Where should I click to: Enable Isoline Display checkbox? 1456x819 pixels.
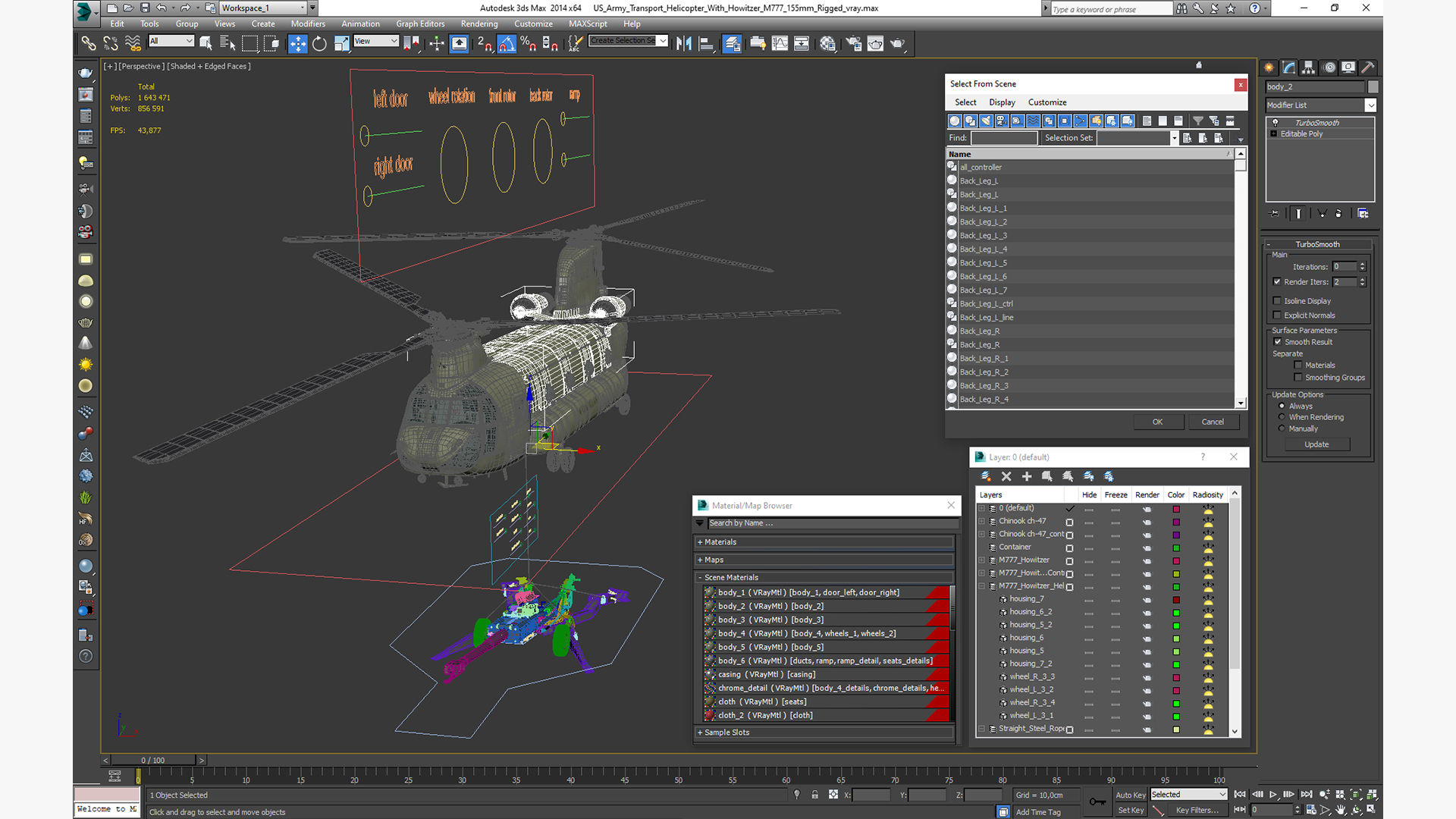(1277, 301)
